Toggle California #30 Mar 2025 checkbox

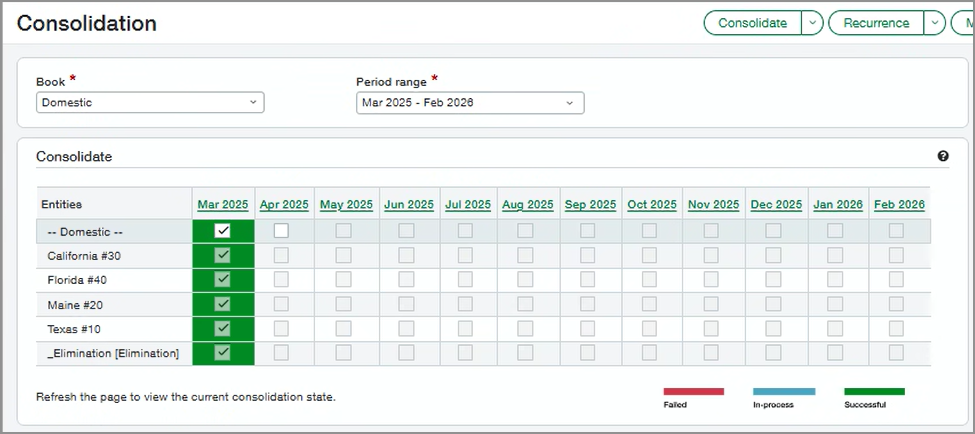tap(222, 256)
